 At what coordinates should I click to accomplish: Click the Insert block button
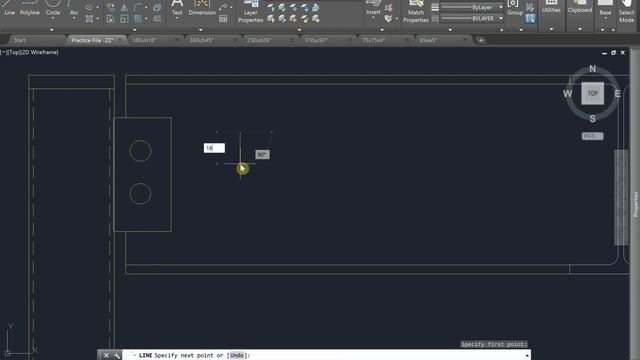[x=373, y=8]
